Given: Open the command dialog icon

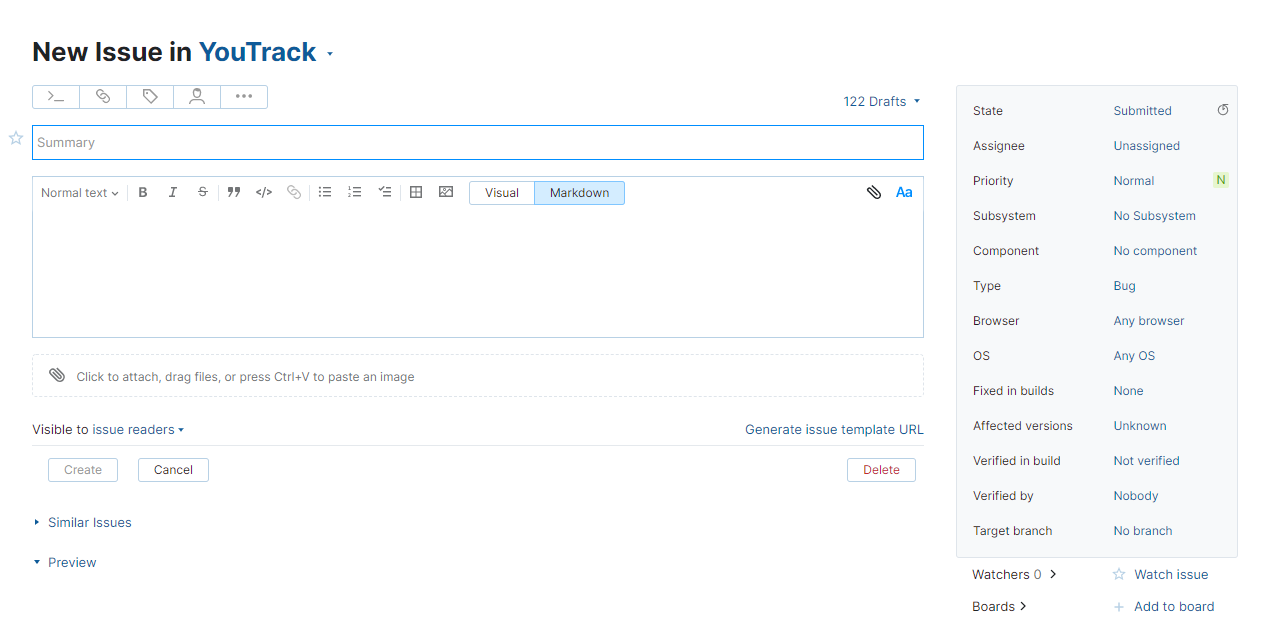Looking at the screenshot, I should tap(56, 97).
